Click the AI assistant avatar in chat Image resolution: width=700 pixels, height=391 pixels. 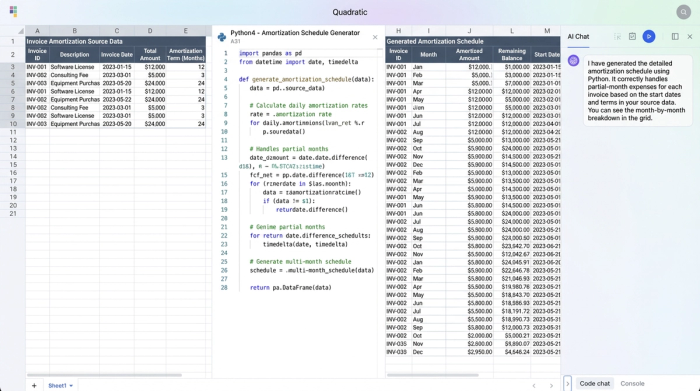(573, 60)
